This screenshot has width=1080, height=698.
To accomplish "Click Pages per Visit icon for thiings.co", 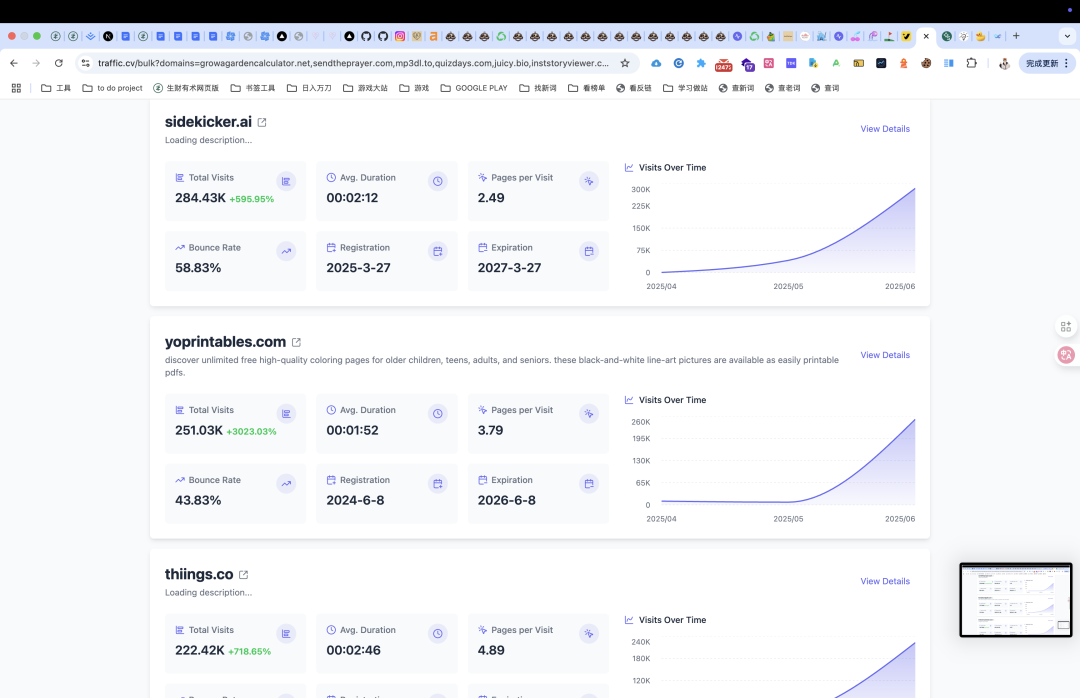I will [x=589, y=633].
